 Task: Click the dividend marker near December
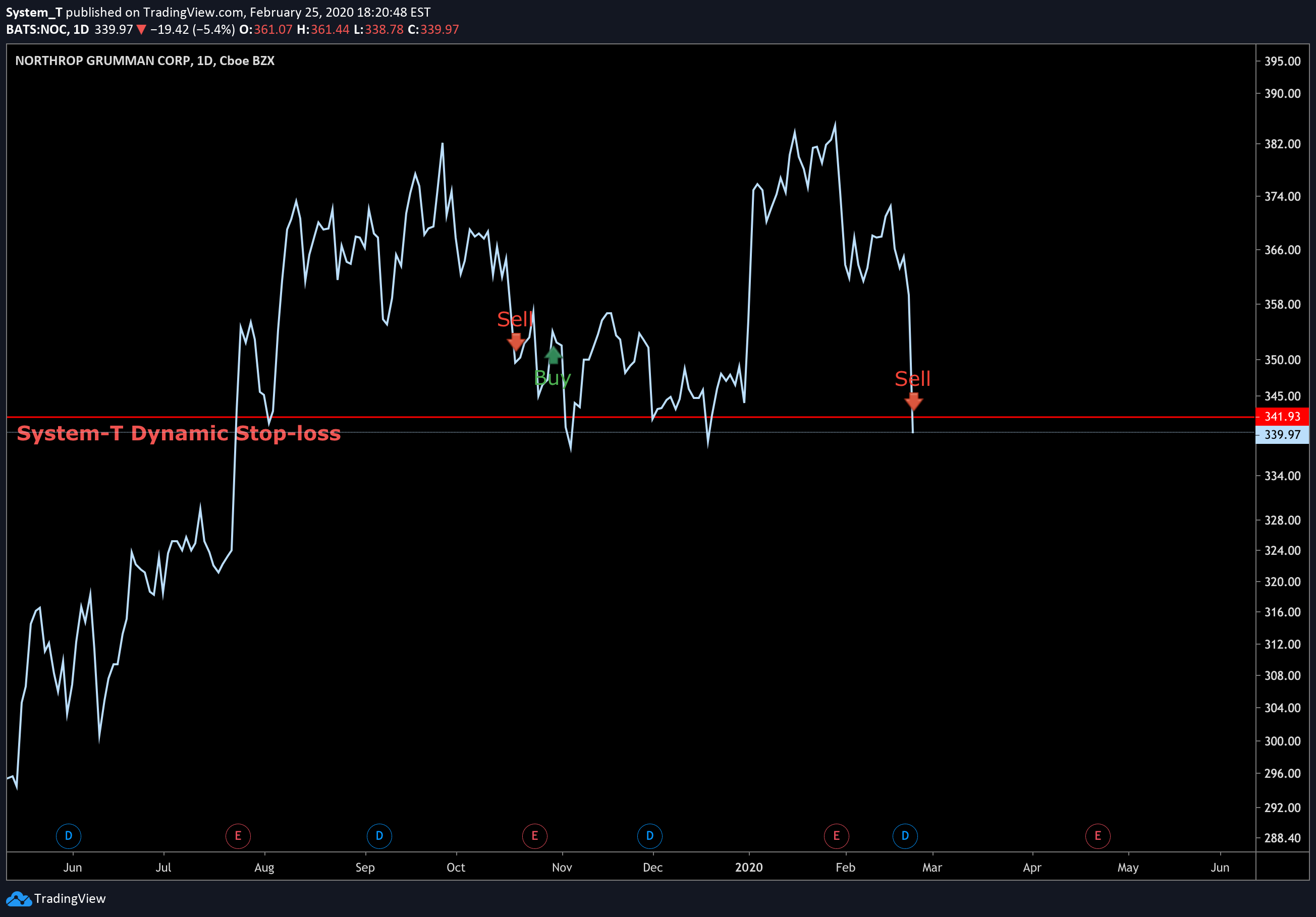pyautogui.click(x=649, y=836)
